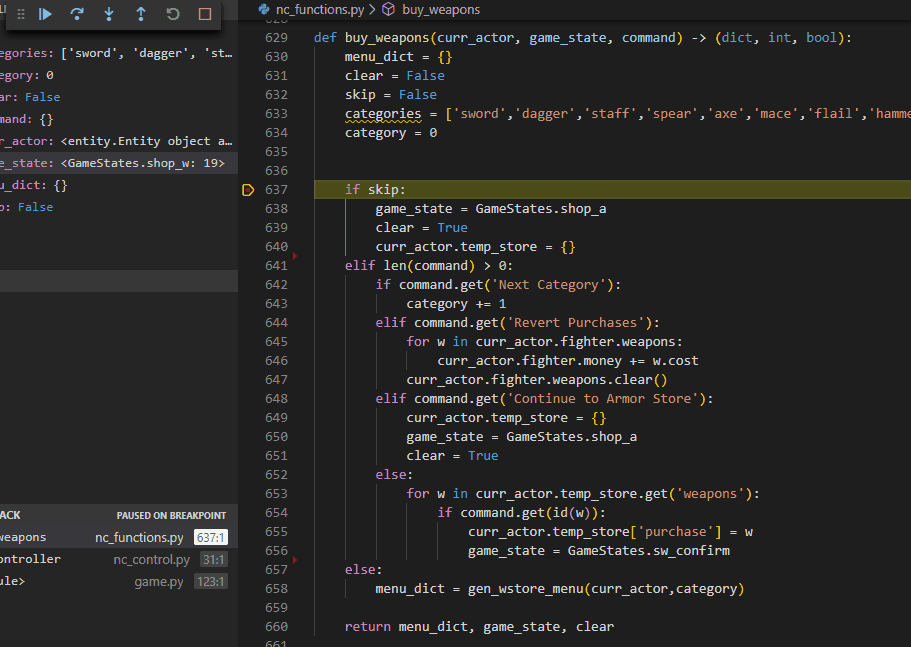Click the Step Into debug icon

tap(108, 14)
